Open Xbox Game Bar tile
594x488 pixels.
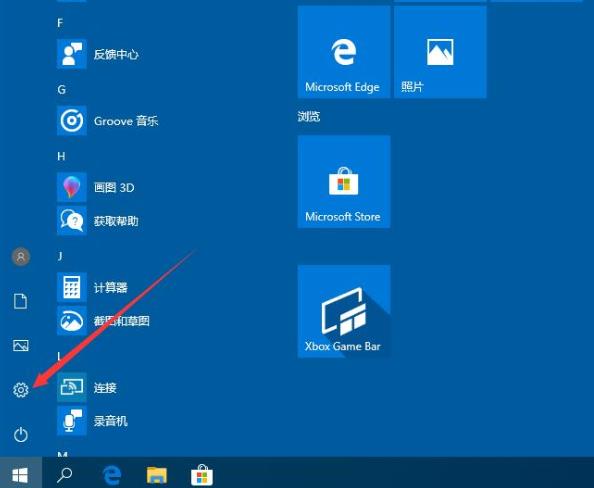[344, 311]
